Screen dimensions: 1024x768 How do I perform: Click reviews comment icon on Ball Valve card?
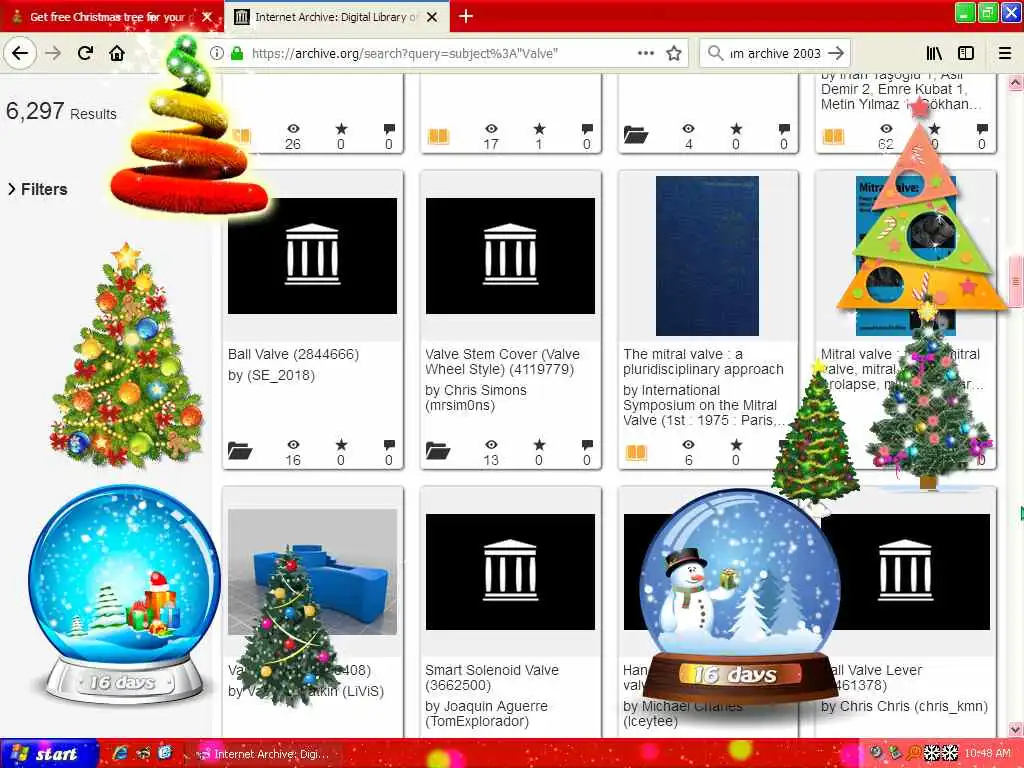tap(389, 445)
